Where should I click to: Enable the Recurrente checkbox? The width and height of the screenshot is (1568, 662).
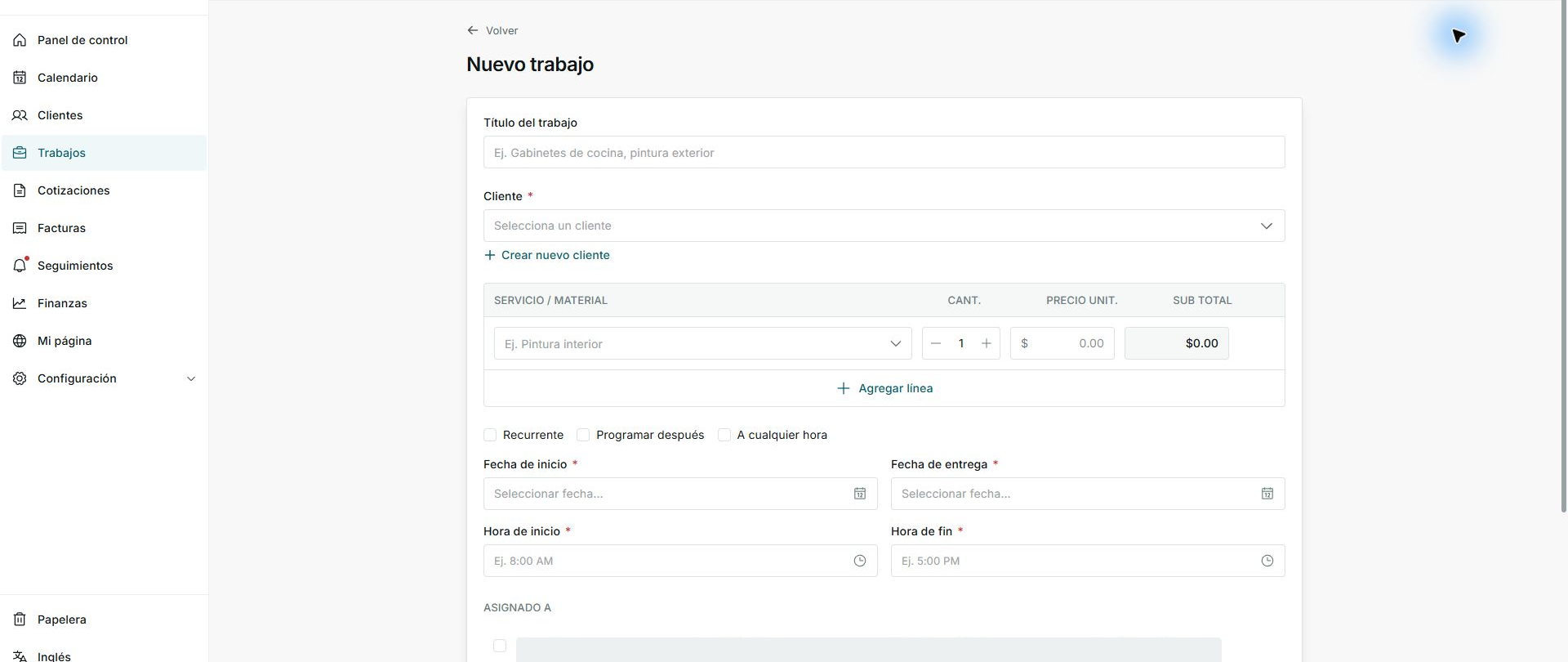pos(490,435)
